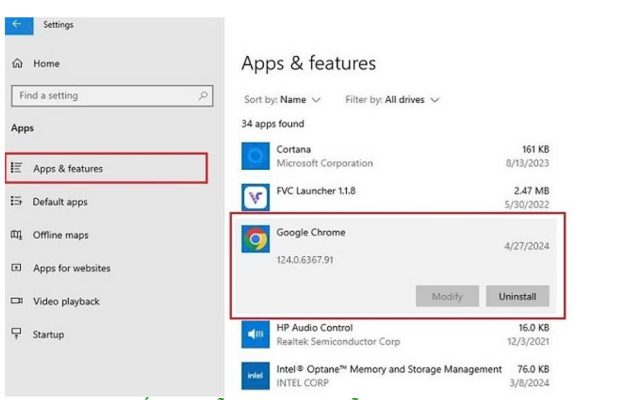
Task: Click the Video playback icon
Action: (x=16, y=301)
